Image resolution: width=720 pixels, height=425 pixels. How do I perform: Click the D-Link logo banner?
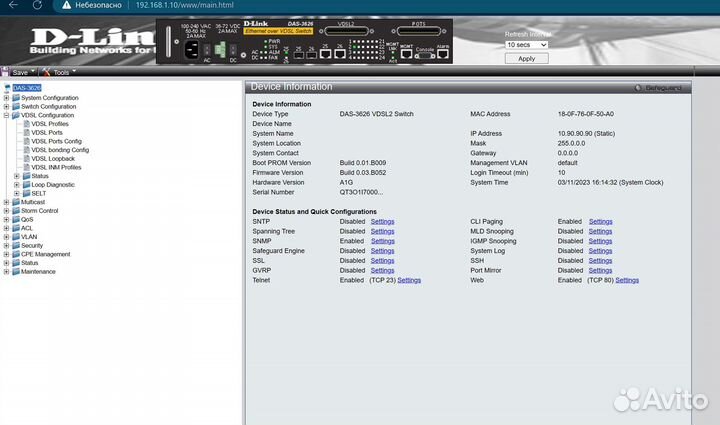coord(92,41)
